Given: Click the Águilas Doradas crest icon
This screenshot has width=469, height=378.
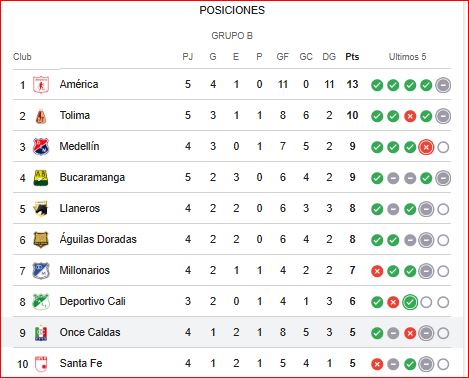Looking at the screenshot, I should click(41, 239).
